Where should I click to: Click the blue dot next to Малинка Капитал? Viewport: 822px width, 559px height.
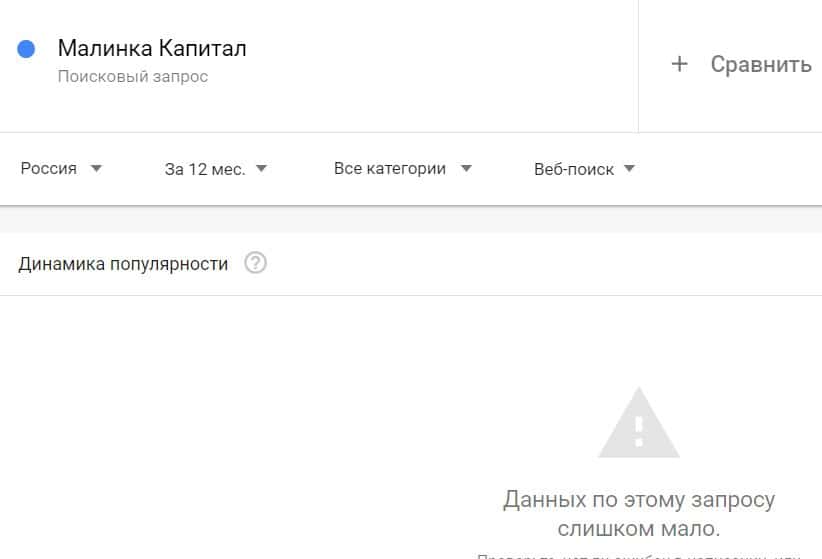(x=27, y=49)
